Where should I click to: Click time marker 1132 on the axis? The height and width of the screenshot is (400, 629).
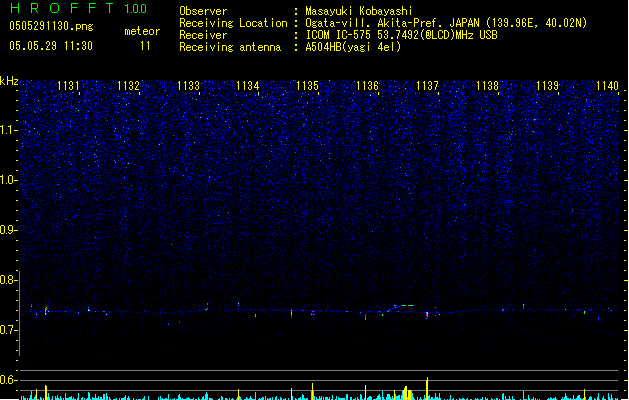click(128, 85)
